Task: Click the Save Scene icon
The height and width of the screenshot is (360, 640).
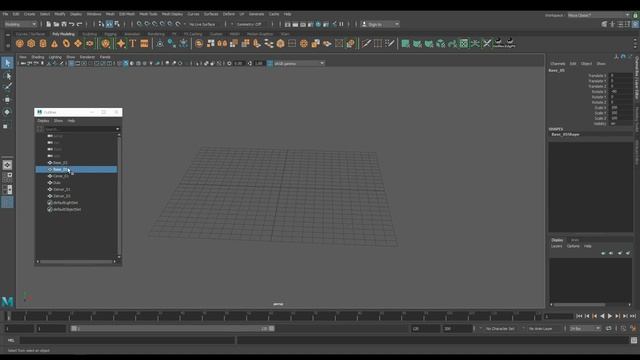Action: (64, 24)
